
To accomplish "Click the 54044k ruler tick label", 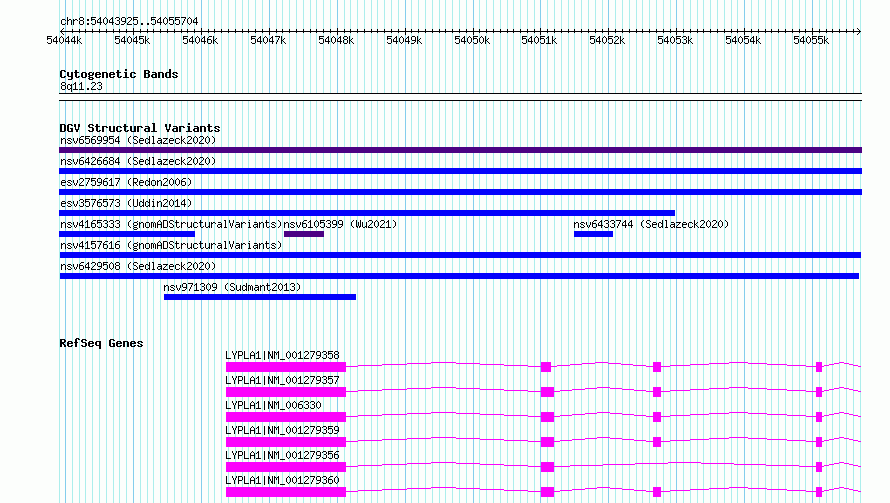I will 64,40.
